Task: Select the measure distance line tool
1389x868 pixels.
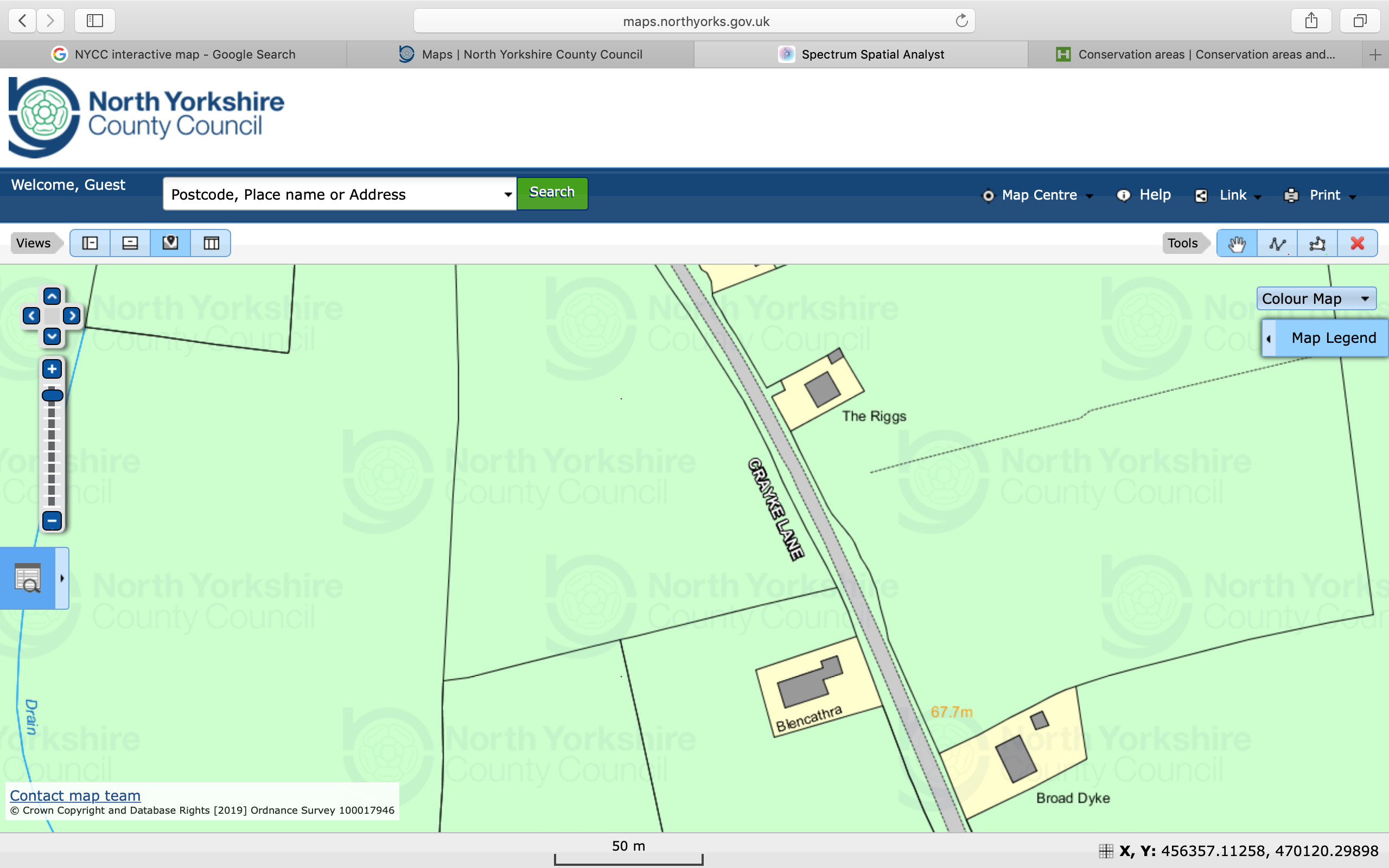Action: pyautogui.click(x=1277, y=244)
